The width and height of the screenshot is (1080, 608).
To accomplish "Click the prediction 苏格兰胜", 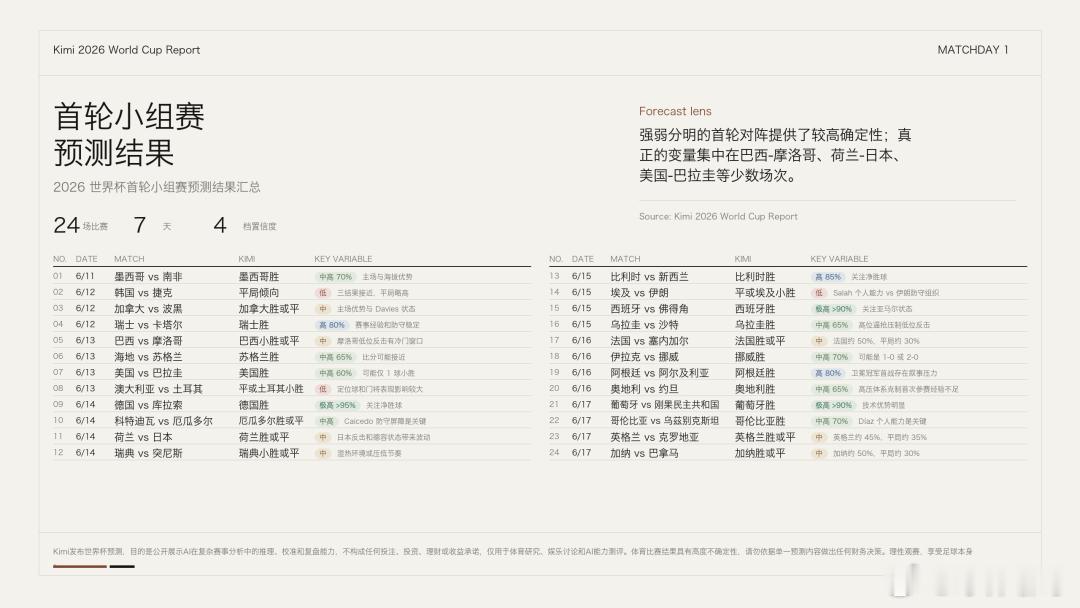I will click(259, 357).
